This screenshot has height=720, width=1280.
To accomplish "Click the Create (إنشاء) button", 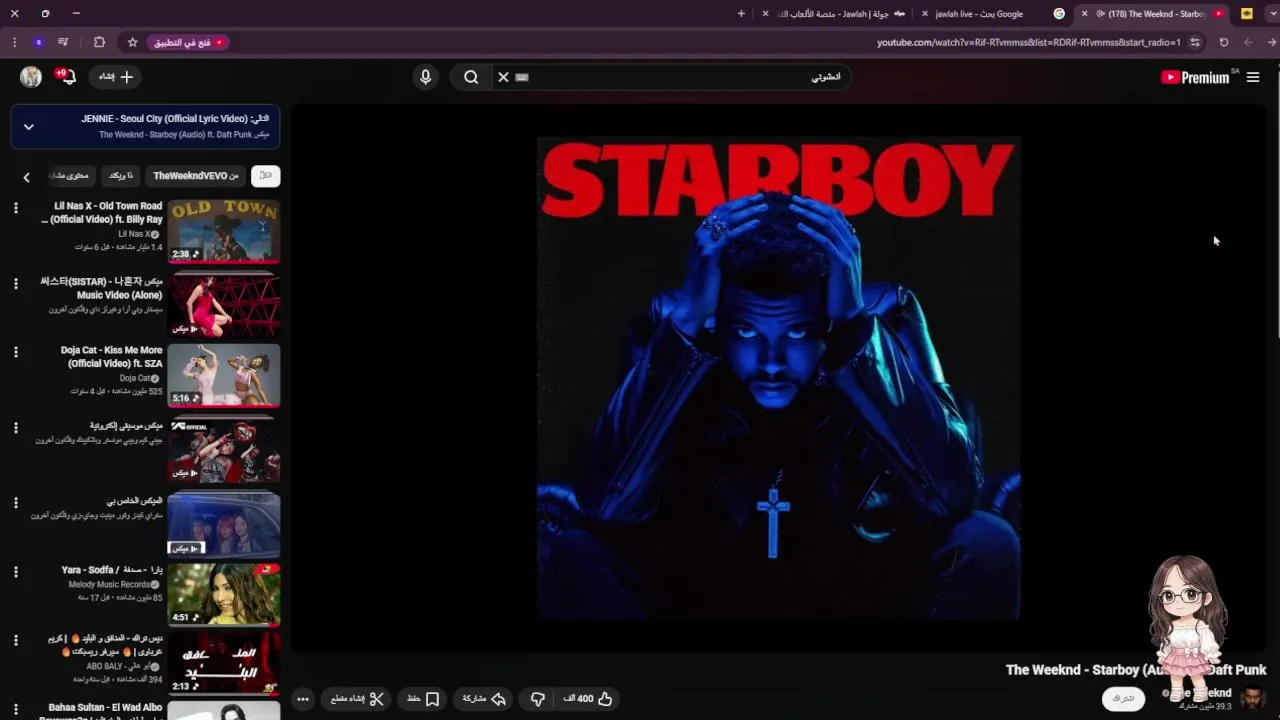I will [x=115, y=77].
